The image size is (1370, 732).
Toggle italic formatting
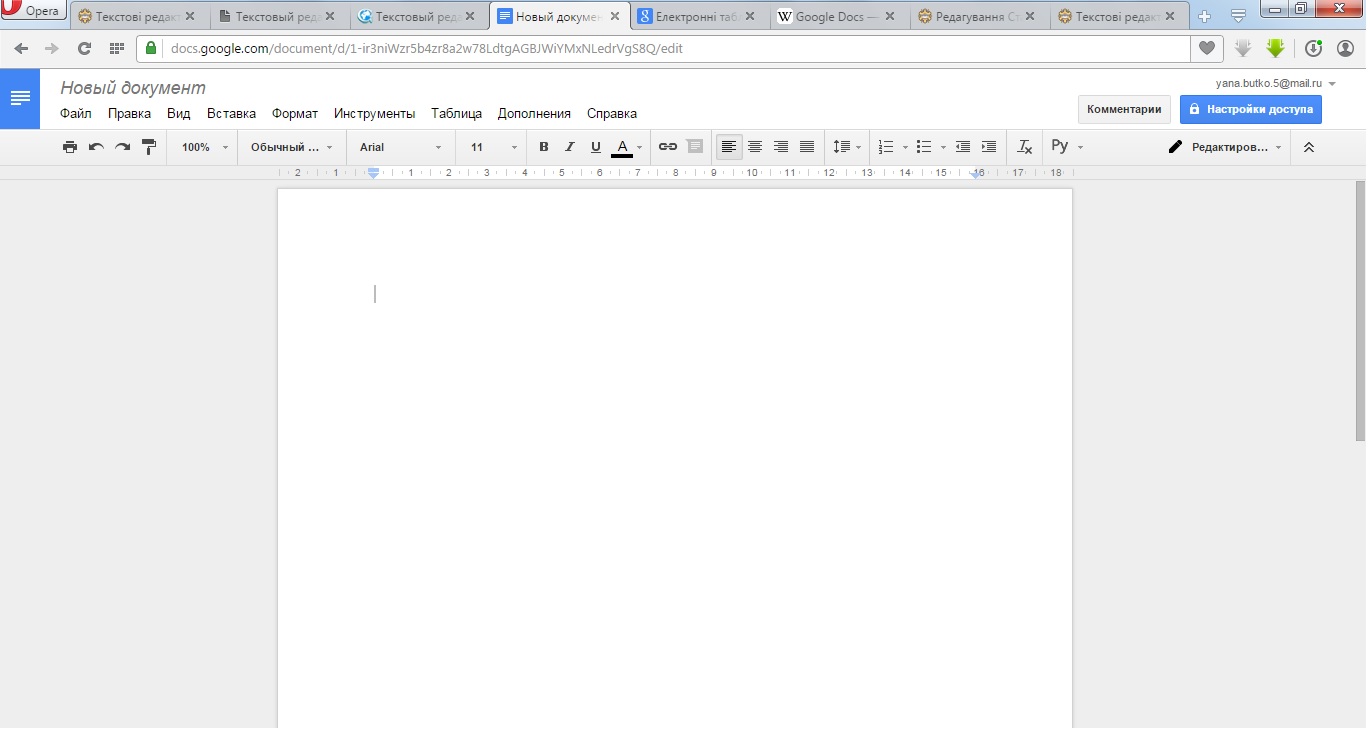coord(570,147)
